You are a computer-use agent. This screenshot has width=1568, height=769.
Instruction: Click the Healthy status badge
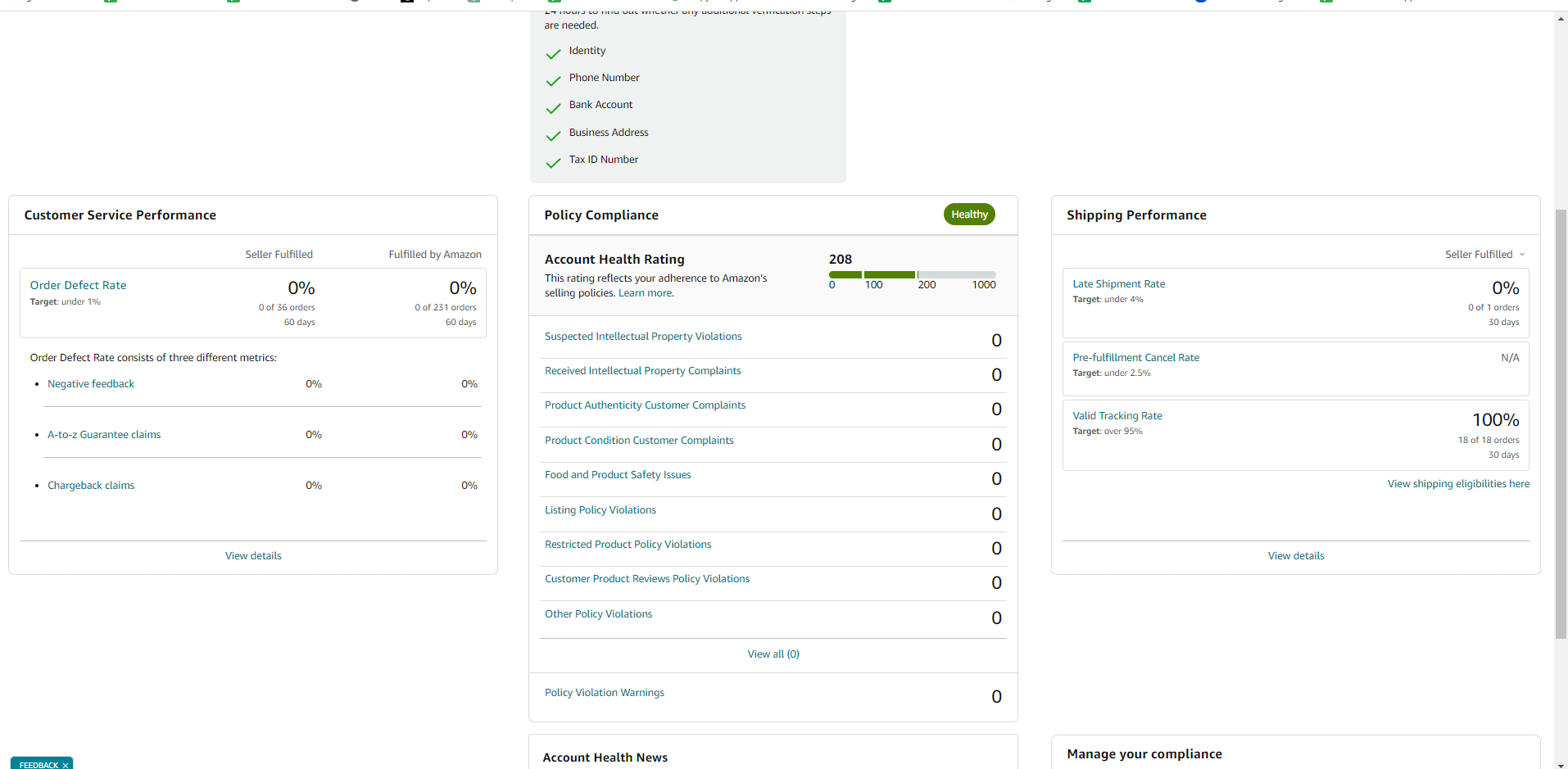(969, 215)
